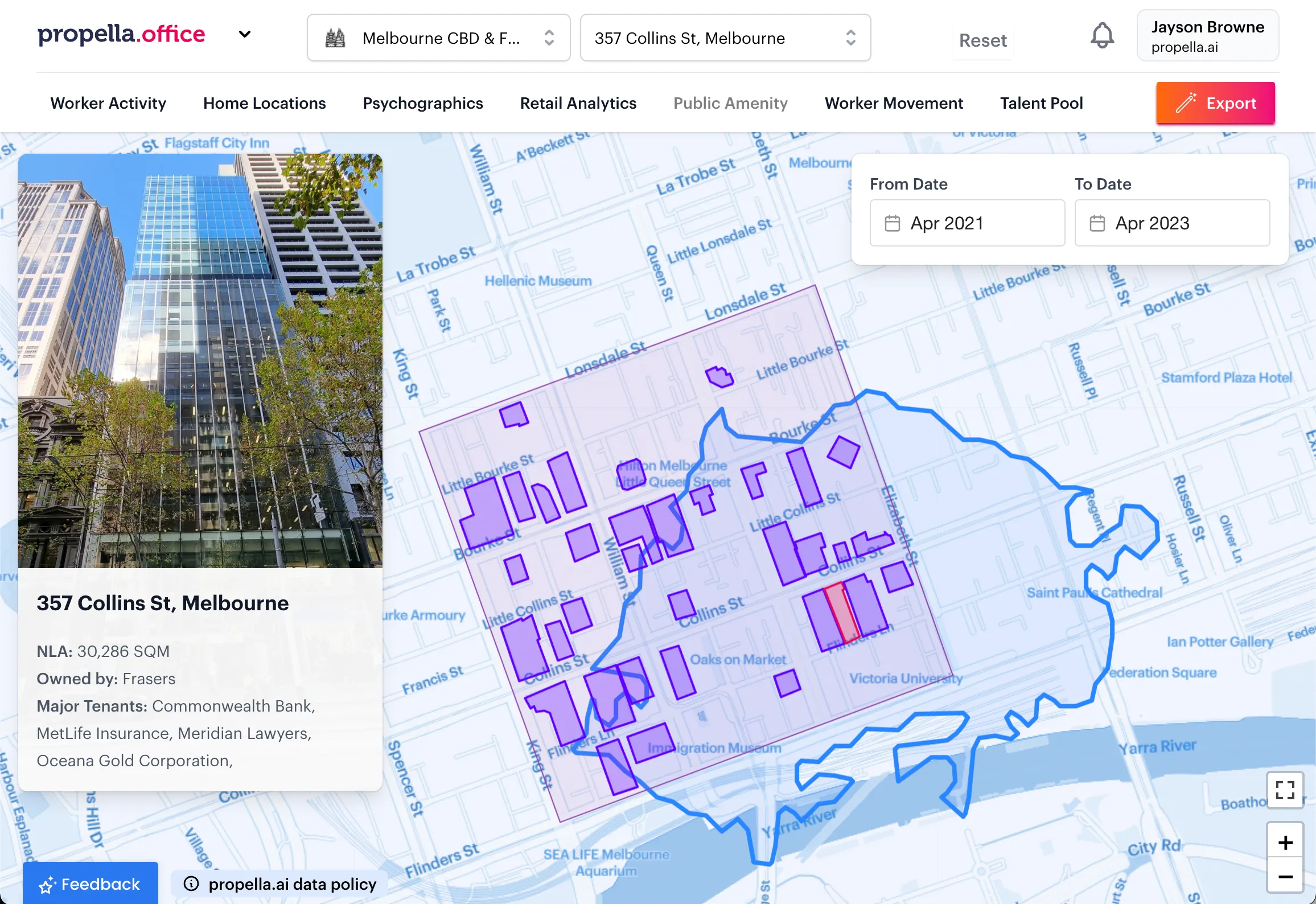Screen dimensions: 1316x904
Task: Click calendar icon in From Date field
Action: pos(892,223)
